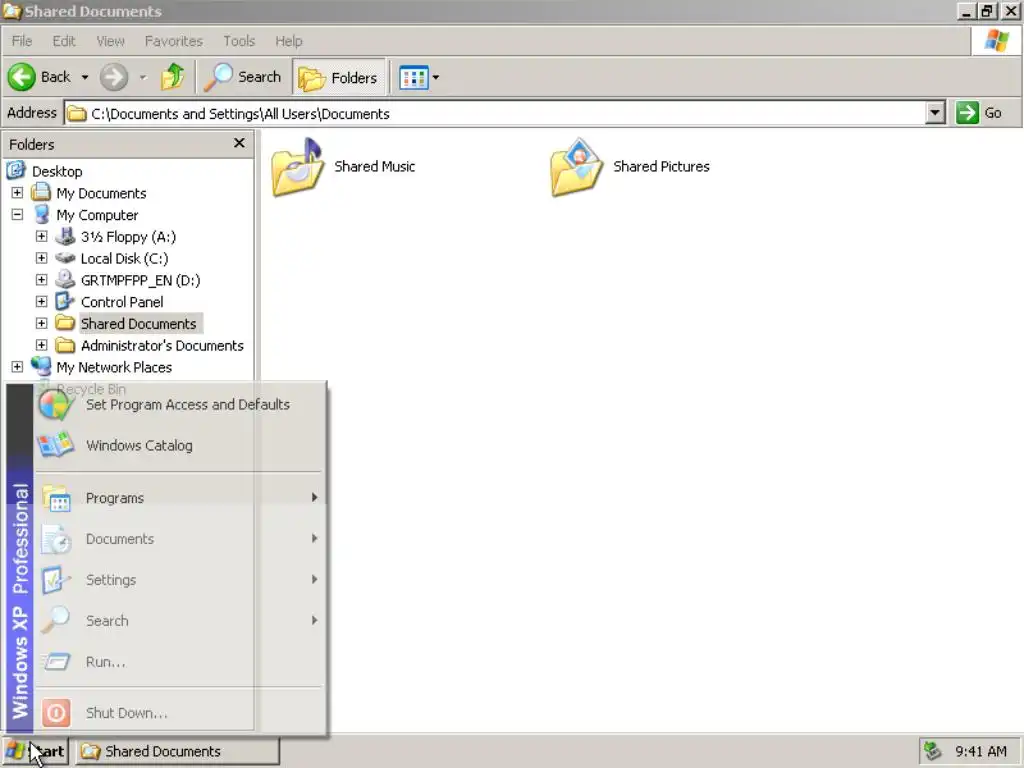
Task: Open the Forward history dropdown arrow
Action: pos(143,78)
